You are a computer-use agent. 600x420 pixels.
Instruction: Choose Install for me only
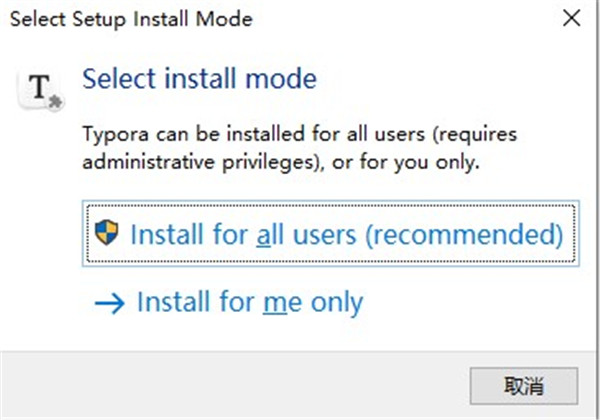[x=249, y=301]
